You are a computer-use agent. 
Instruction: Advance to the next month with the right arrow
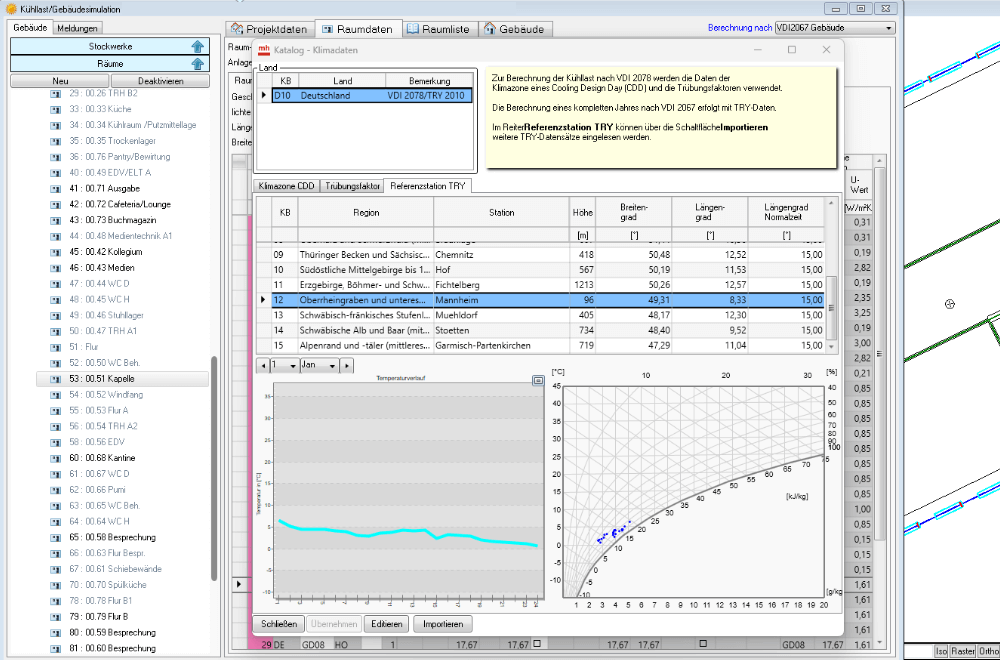click(x=348, y=366)
